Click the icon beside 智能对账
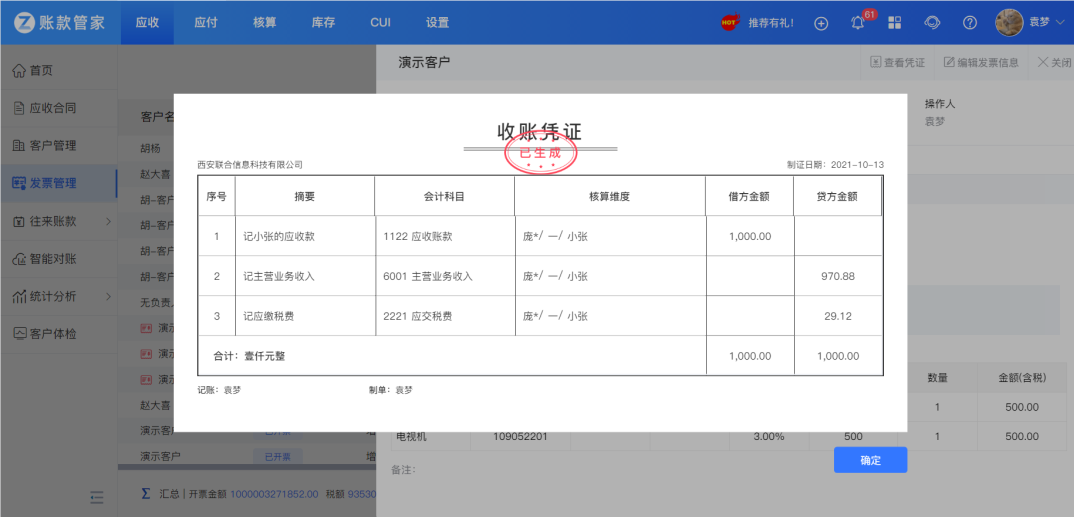 tap(19, 259)
